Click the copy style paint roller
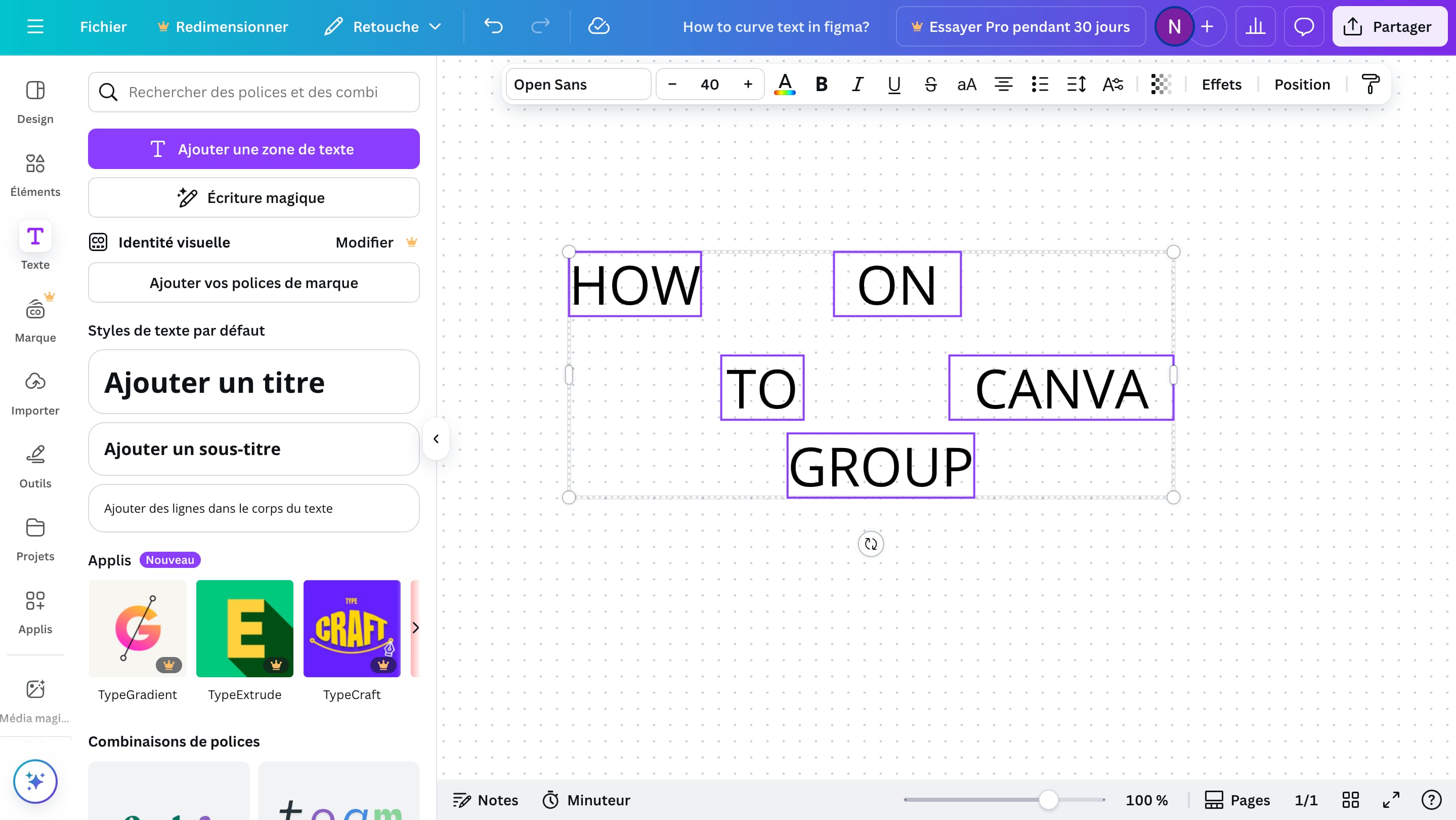The height and width of the screenshot is (820, 1456). (1370, 84)
